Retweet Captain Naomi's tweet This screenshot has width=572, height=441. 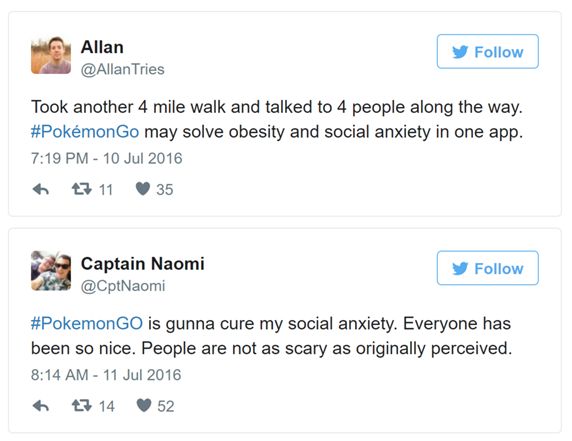point(81,406)
